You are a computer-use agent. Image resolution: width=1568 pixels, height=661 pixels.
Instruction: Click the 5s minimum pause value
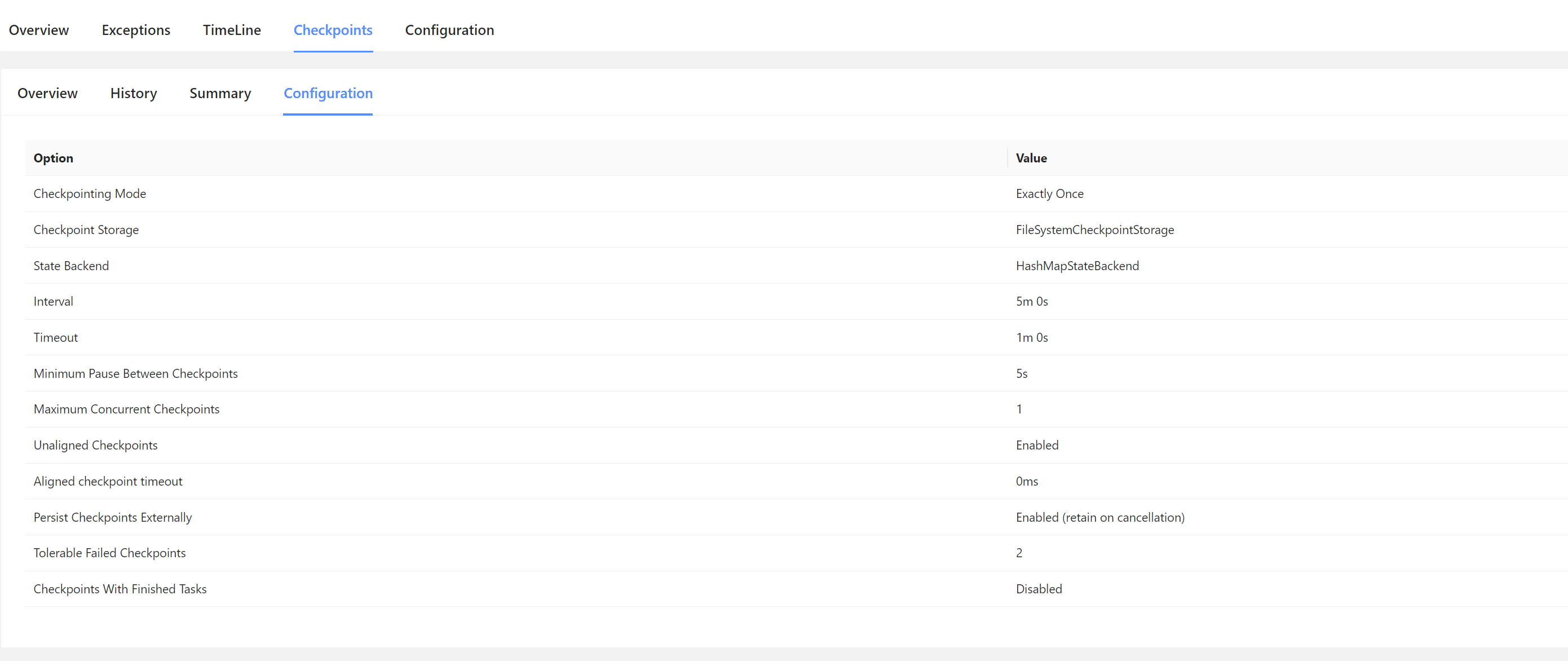pyautogui.click(x=1022, y=374)
